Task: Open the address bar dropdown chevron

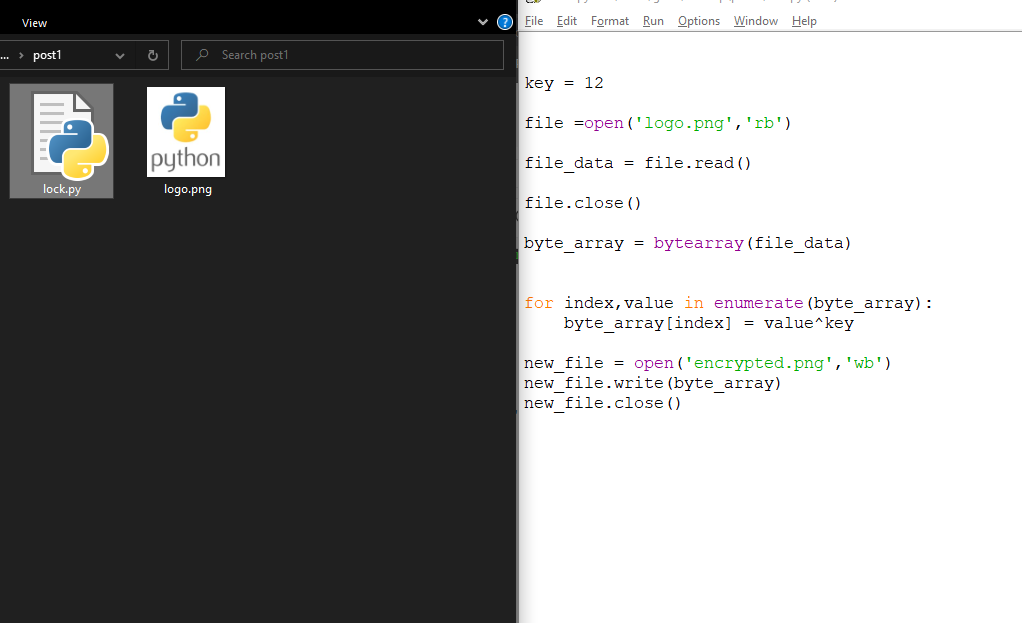Action: (119, 55)
